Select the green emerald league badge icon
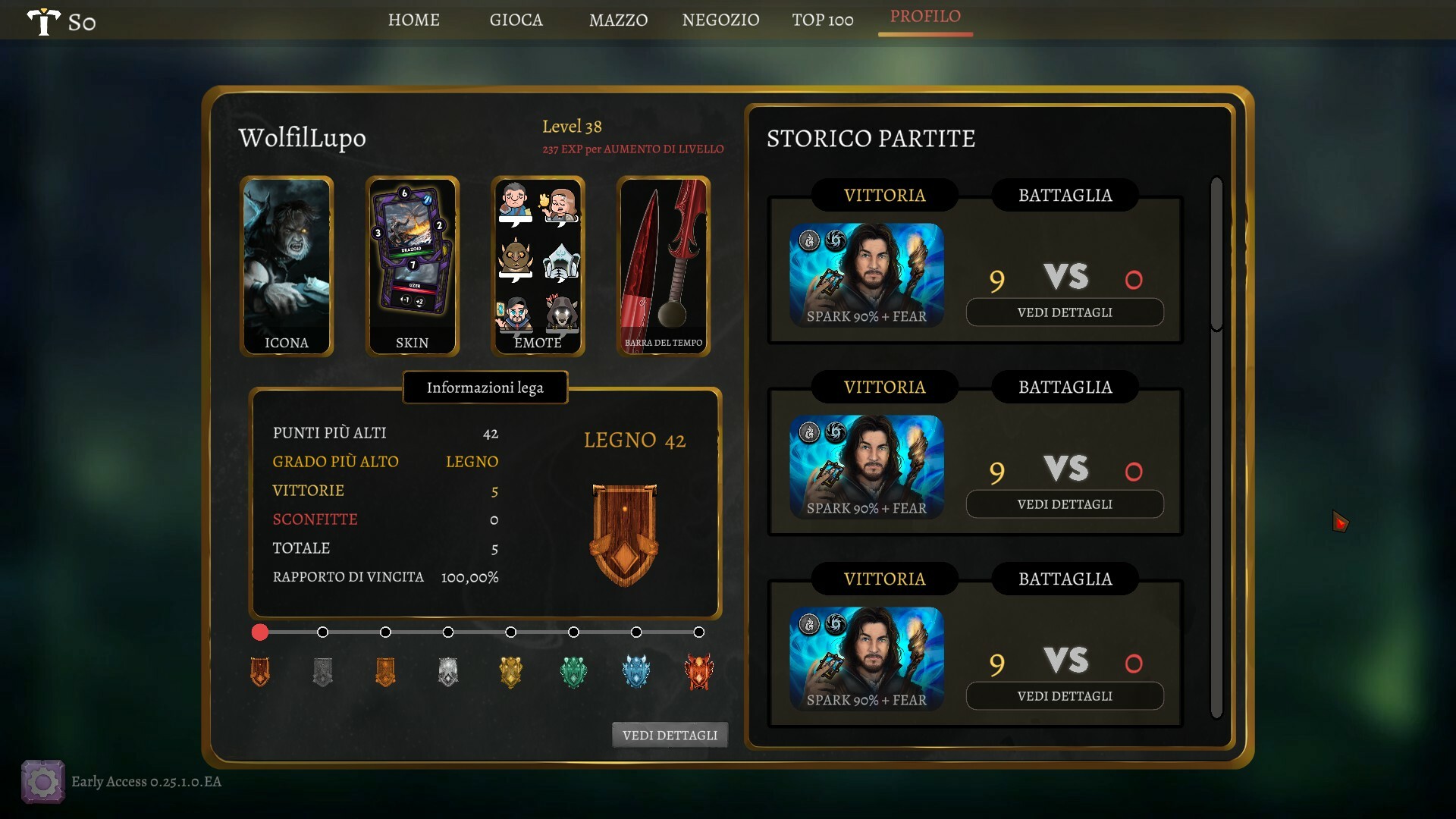Image resolution: width=1456 pixels, height=819 pixels. pos(573,672)
